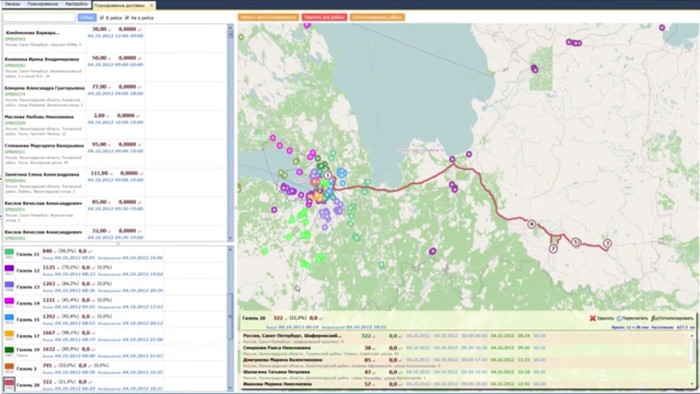Select route stop Дмитриева Марина Валентиновна
Viewport: 700px width, 394px height.
click(466, 362)
